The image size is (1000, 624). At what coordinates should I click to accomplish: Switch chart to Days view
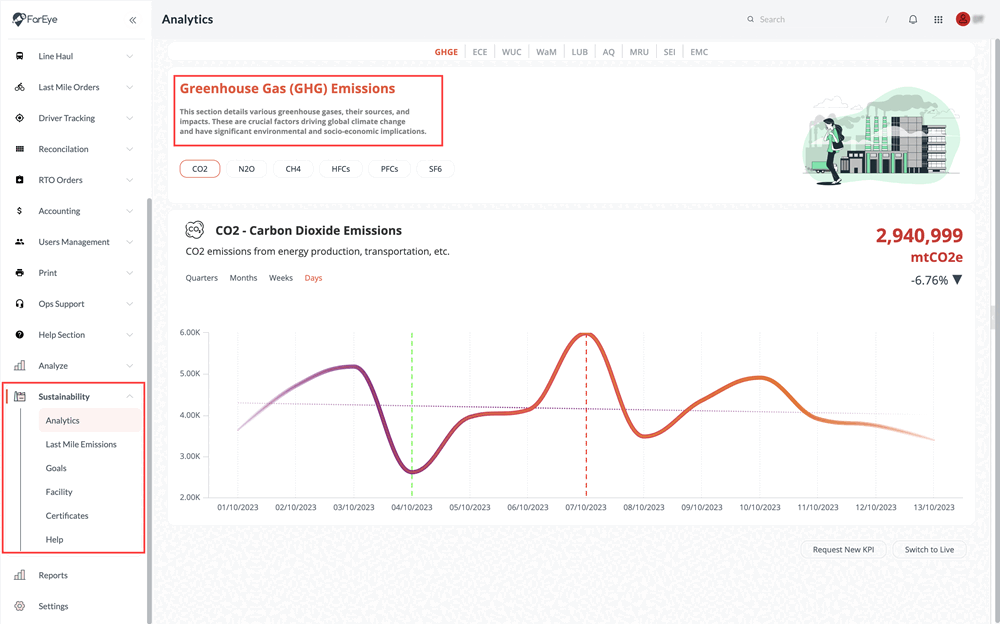(x=313, y=278)
